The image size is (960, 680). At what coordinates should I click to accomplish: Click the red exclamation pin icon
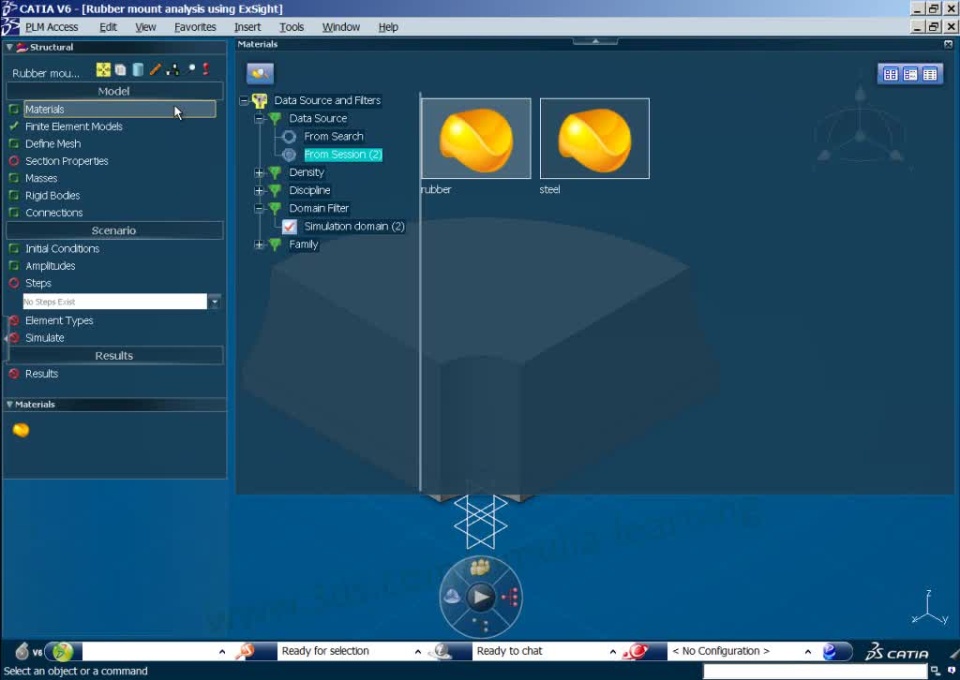tap(206, 69)
